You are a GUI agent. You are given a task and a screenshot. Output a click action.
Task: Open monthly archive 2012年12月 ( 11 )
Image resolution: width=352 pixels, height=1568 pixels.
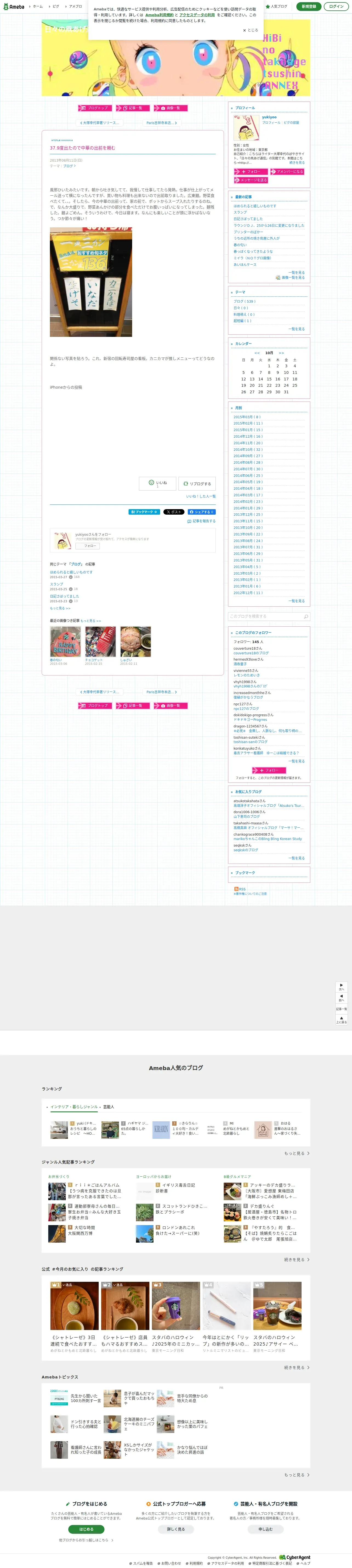coord(248,593)
